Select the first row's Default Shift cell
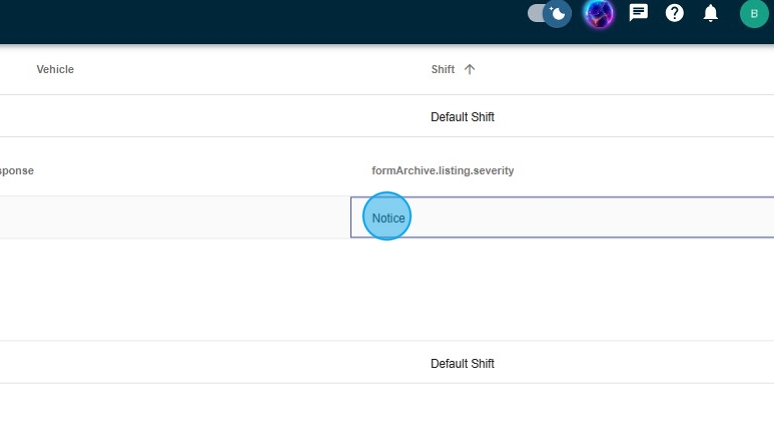 point(462,117)
